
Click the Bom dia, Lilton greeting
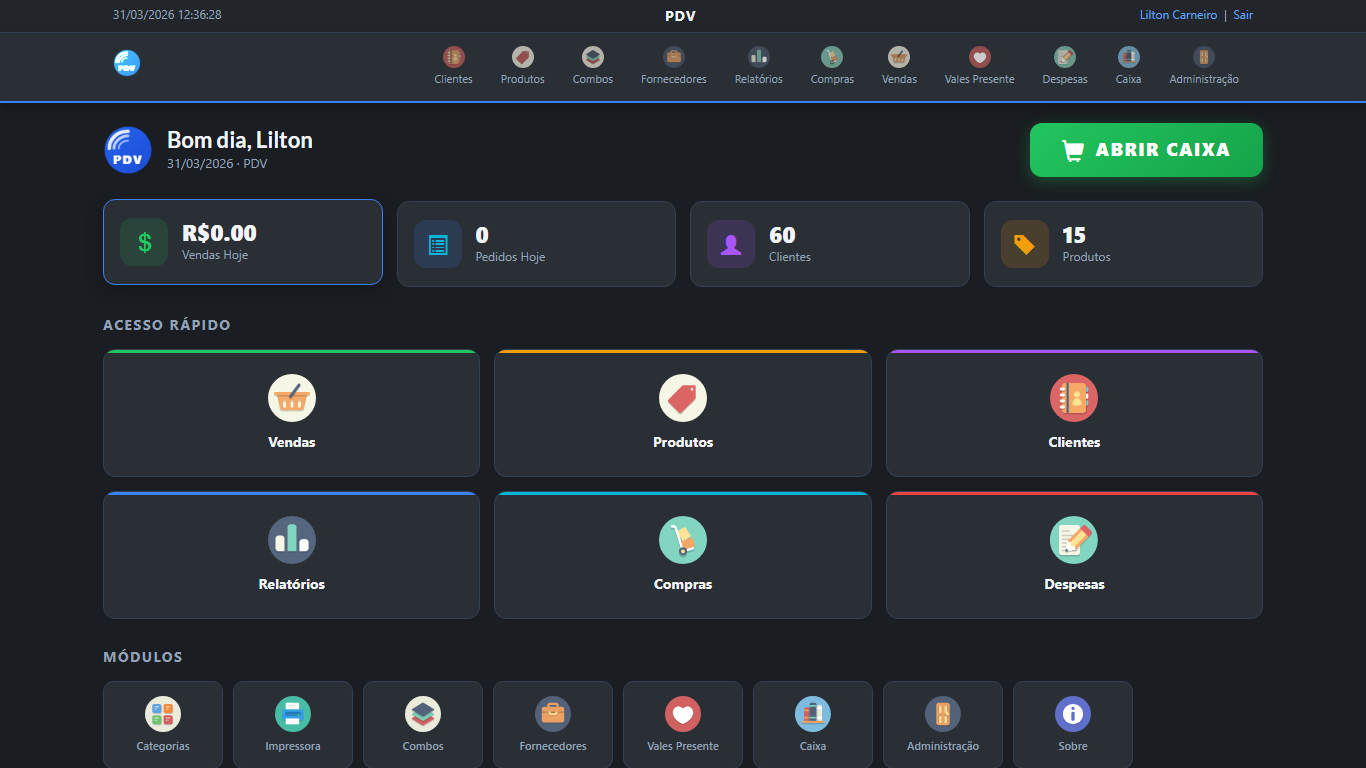(x=240, y=140)
